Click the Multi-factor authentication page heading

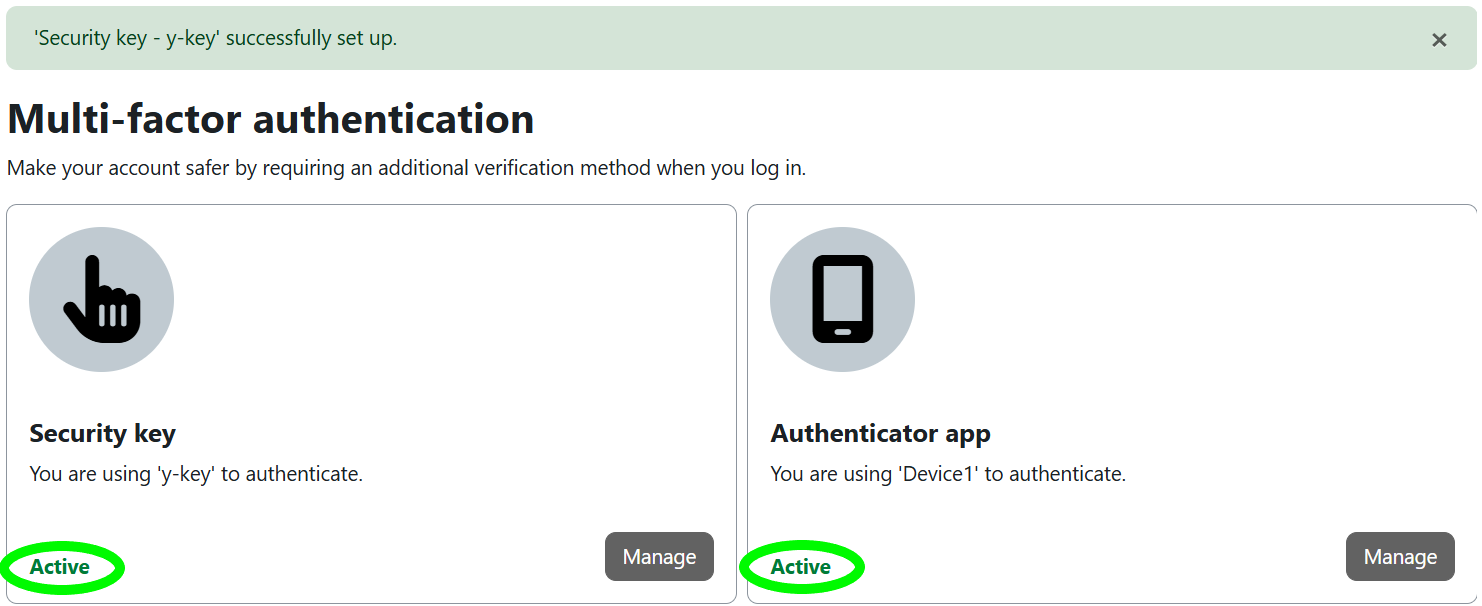(270, 119)
